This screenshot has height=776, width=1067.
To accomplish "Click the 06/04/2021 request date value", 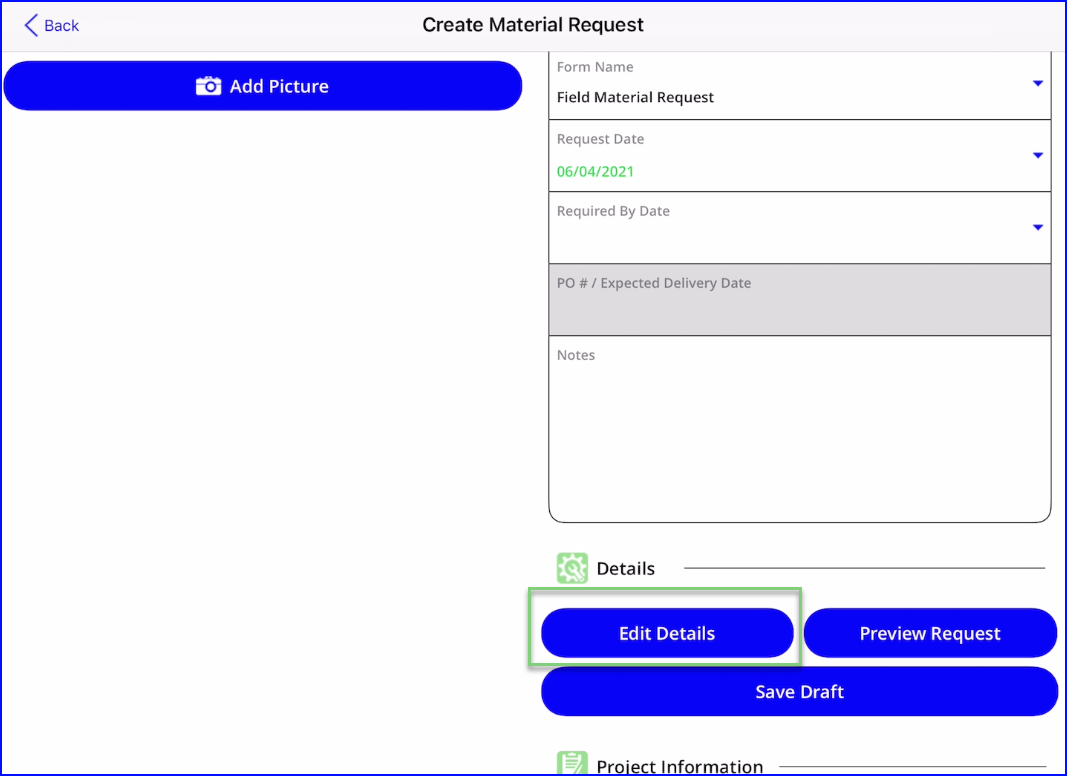I will click(x=595, y=172).
